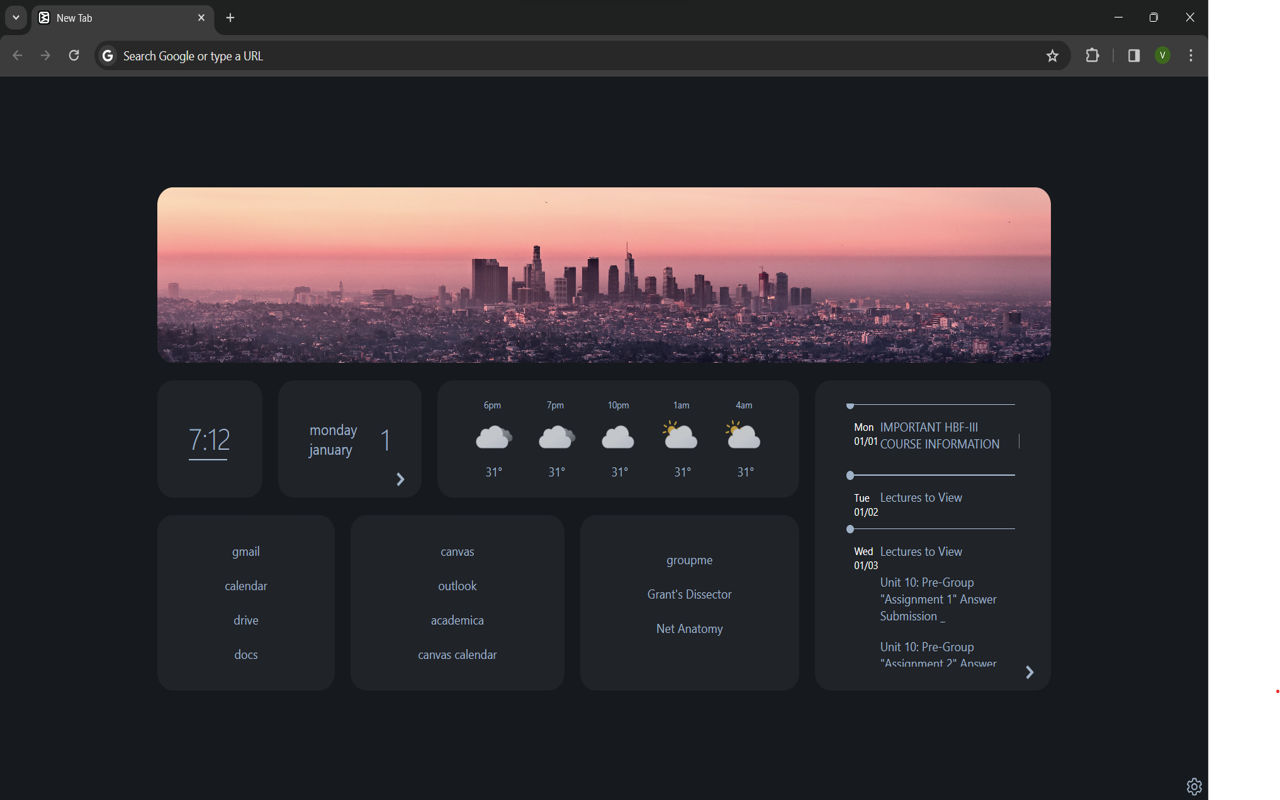The image size is (1280, 800).
Task: Close the New Tab tab
Action: (201, 18)
